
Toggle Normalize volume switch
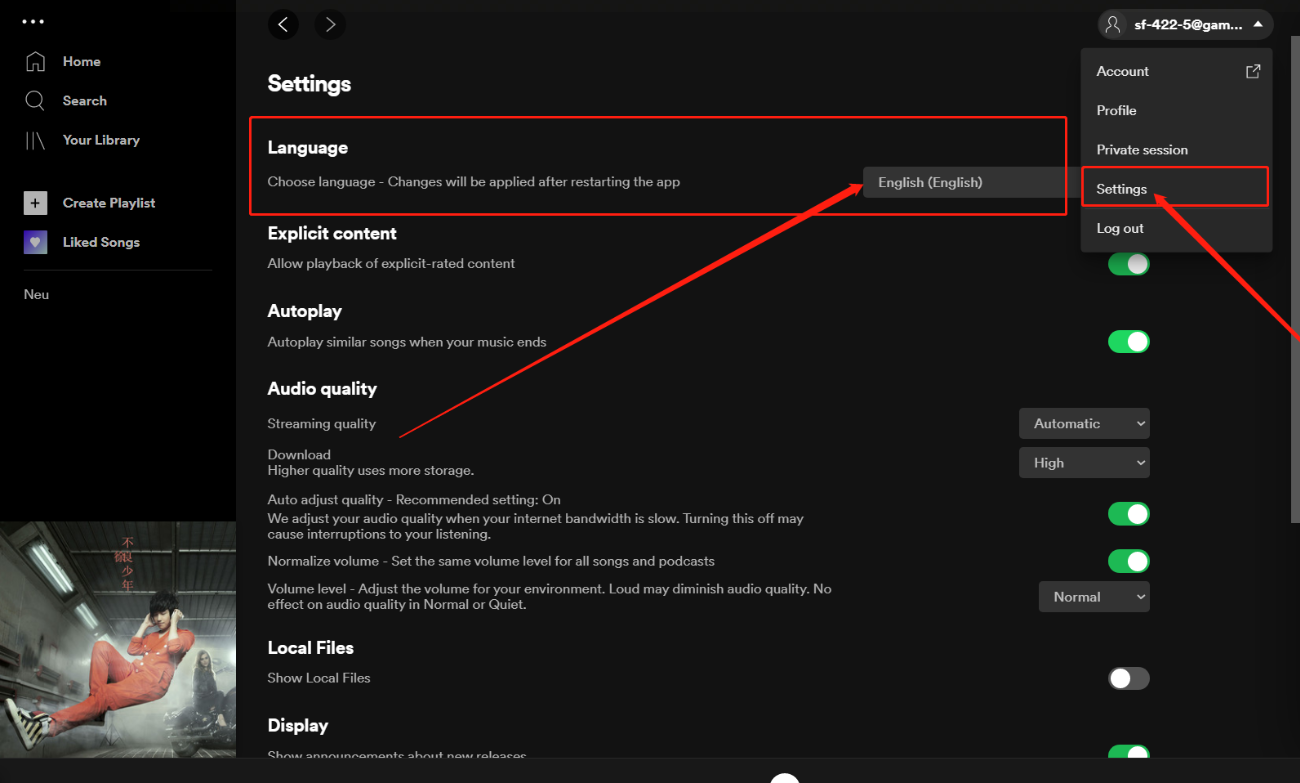pyautogui.click(x=1128, y=561)
